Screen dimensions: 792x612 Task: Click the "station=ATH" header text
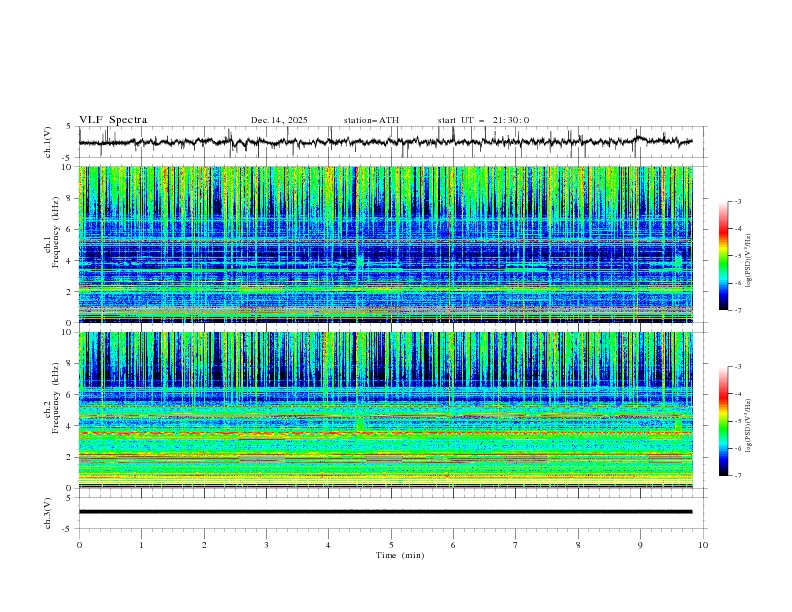371,120
